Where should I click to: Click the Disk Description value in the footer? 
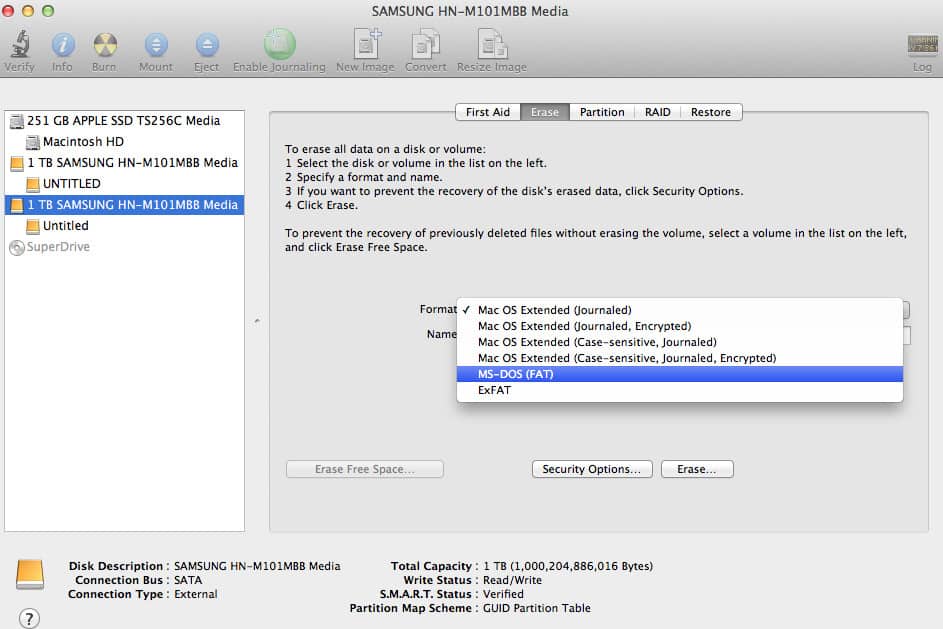point(257,566)
